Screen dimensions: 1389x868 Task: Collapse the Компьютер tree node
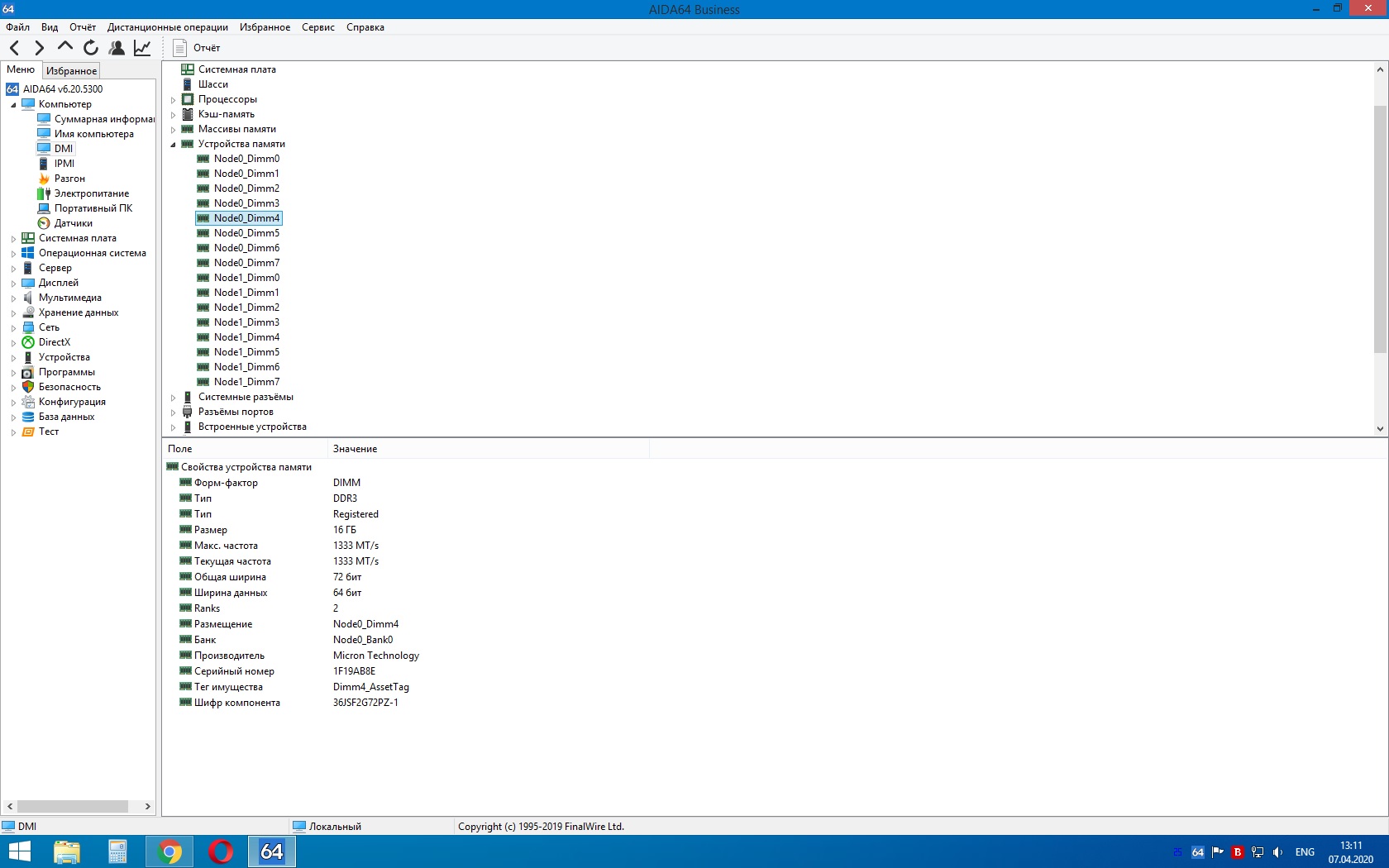pos(13,105)
